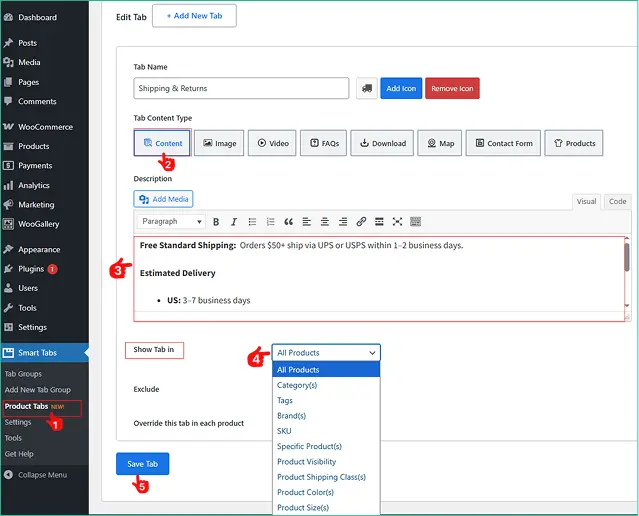Click the description editor scrollbar
Viewport: 639px width, 516px height.
click(626, 258)
